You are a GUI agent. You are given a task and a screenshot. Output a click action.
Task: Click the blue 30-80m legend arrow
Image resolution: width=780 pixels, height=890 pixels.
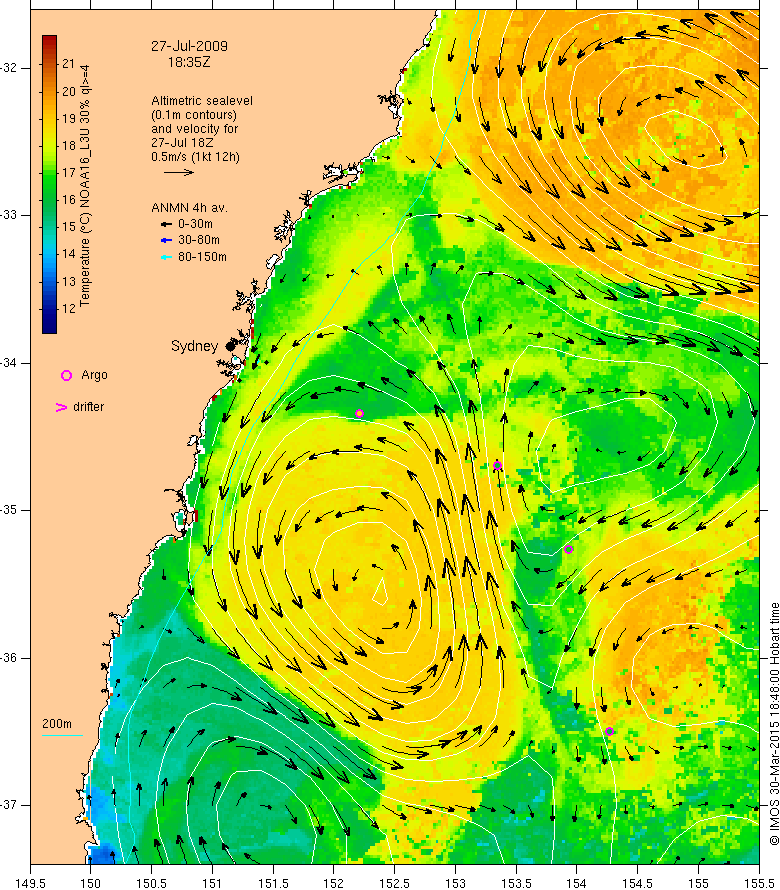[x=166, y=240]
